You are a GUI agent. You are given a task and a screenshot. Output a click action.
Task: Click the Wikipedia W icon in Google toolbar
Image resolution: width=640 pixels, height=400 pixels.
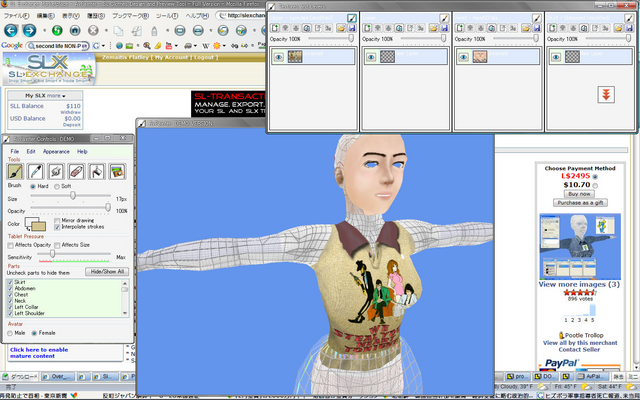206,46
